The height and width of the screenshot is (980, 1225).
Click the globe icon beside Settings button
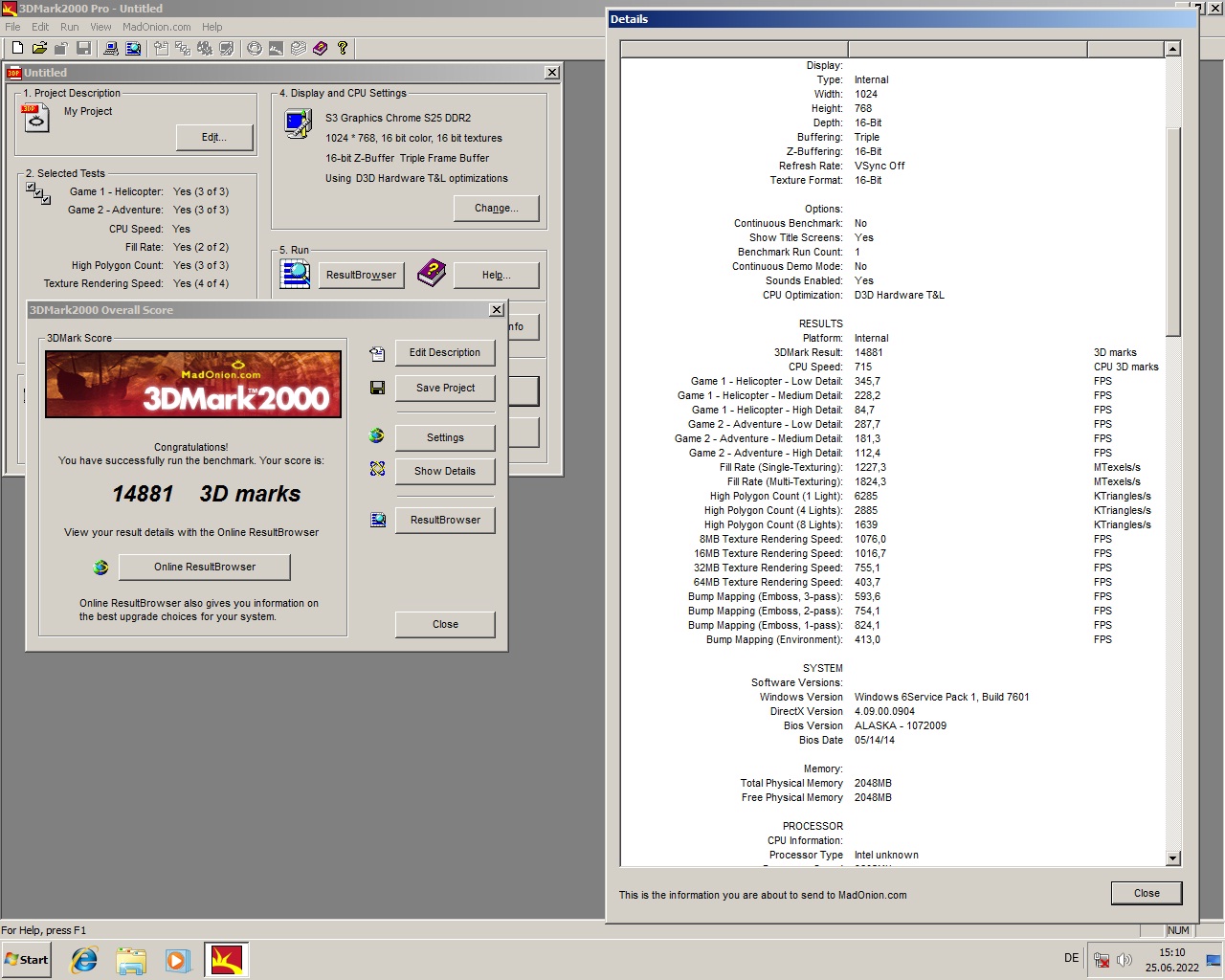(x=377, y=436)
